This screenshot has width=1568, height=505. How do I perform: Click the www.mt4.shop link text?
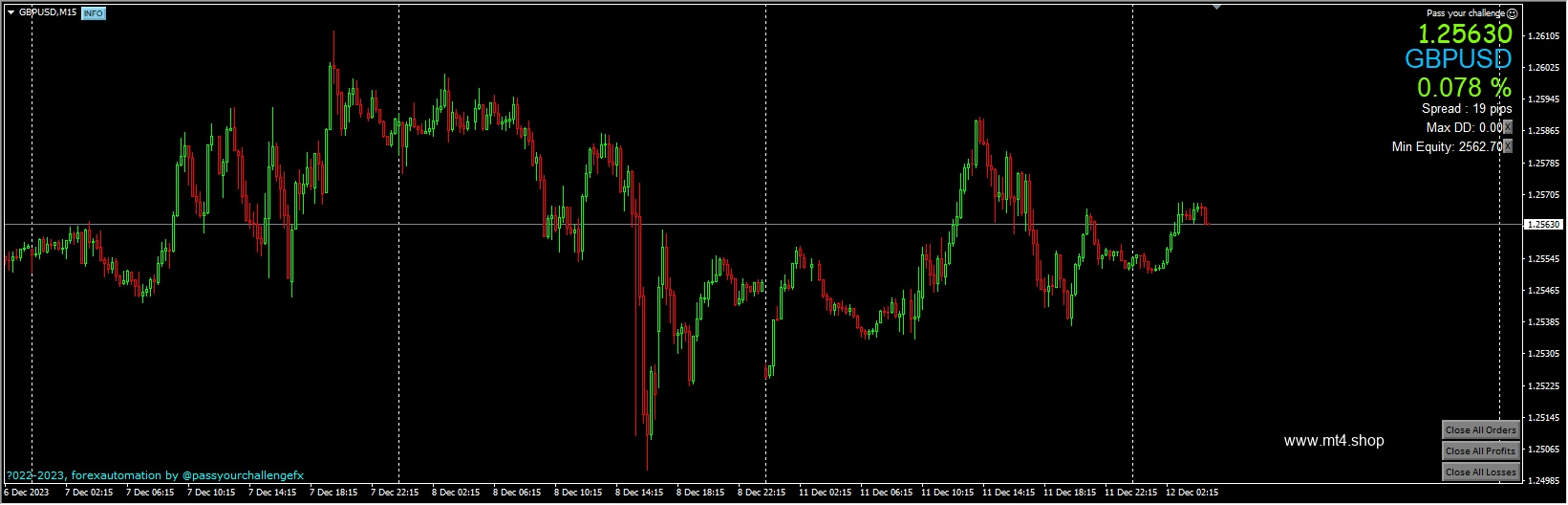[1334, 441]
